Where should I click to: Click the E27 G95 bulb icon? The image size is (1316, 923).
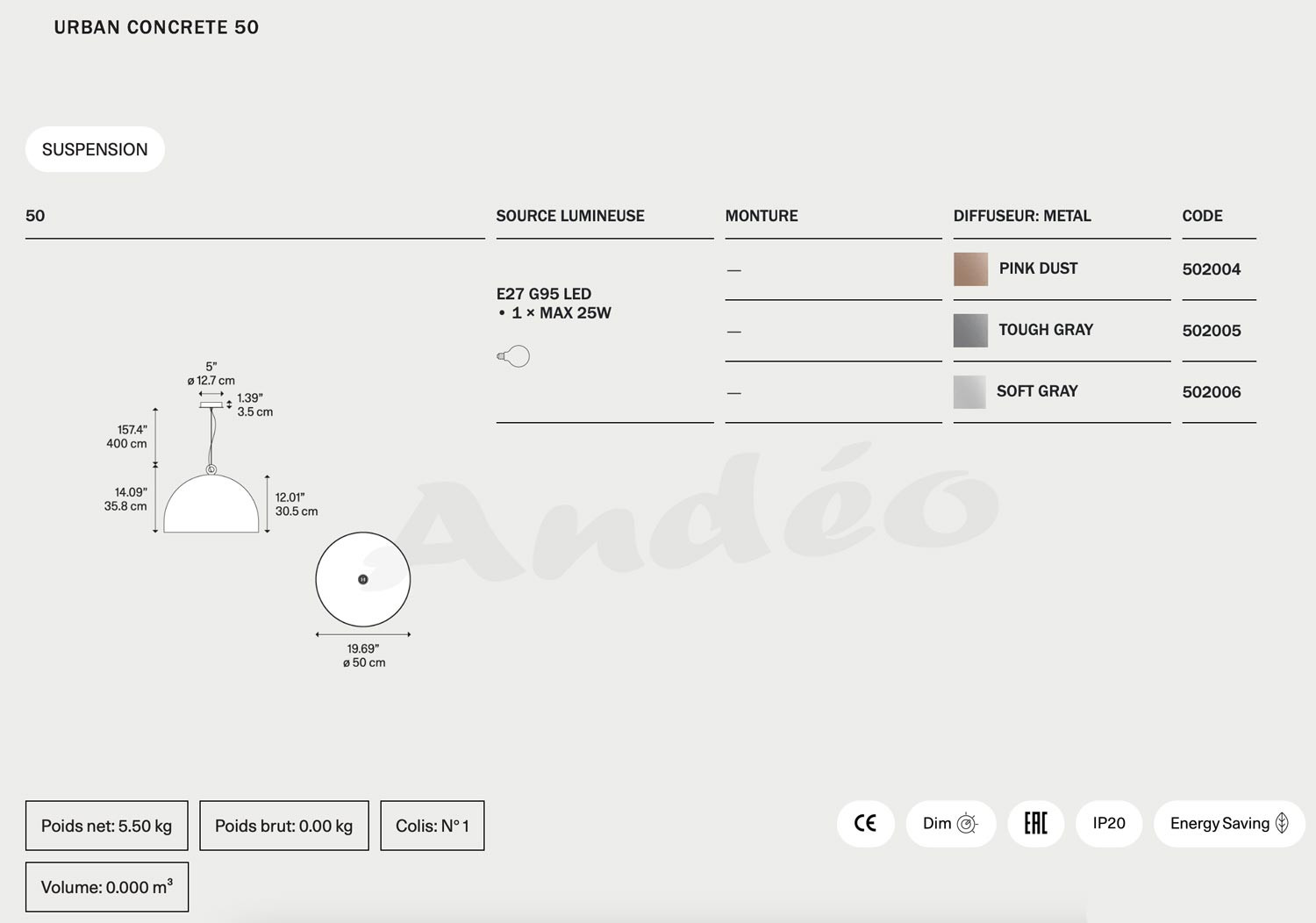coord(513,356)
